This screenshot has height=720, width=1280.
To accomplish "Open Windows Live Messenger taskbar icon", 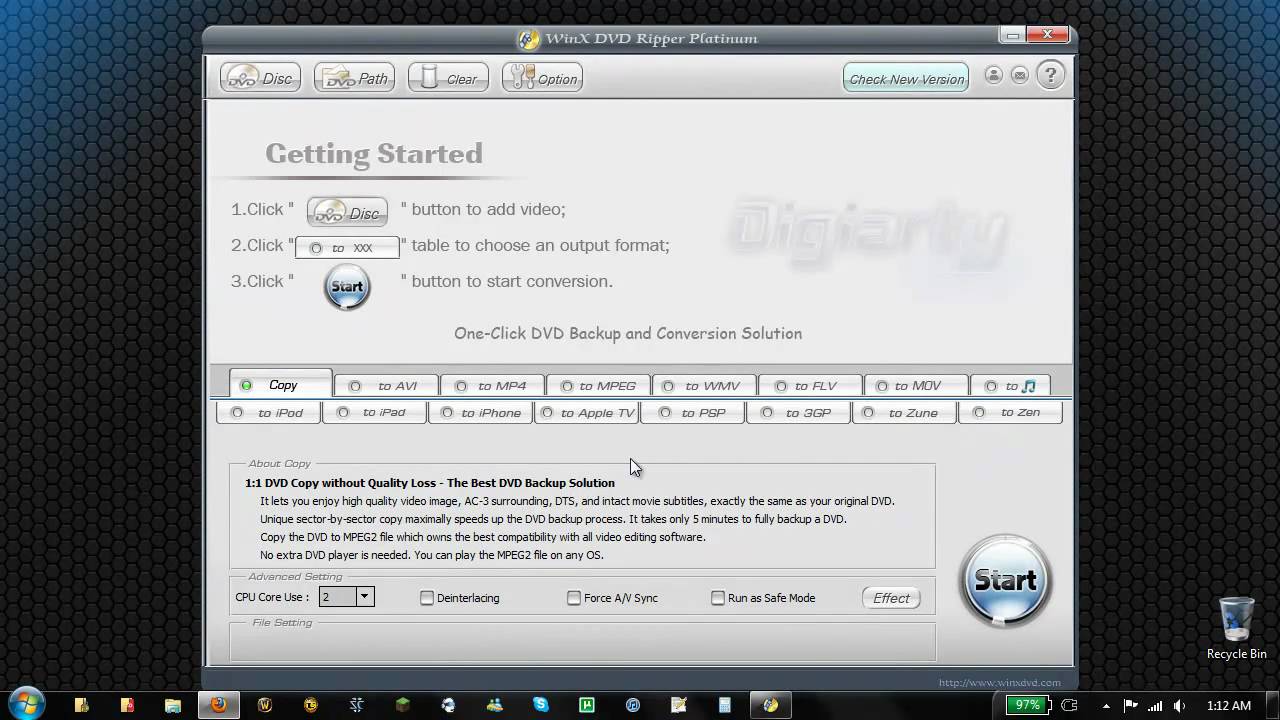I will point(494,705).
